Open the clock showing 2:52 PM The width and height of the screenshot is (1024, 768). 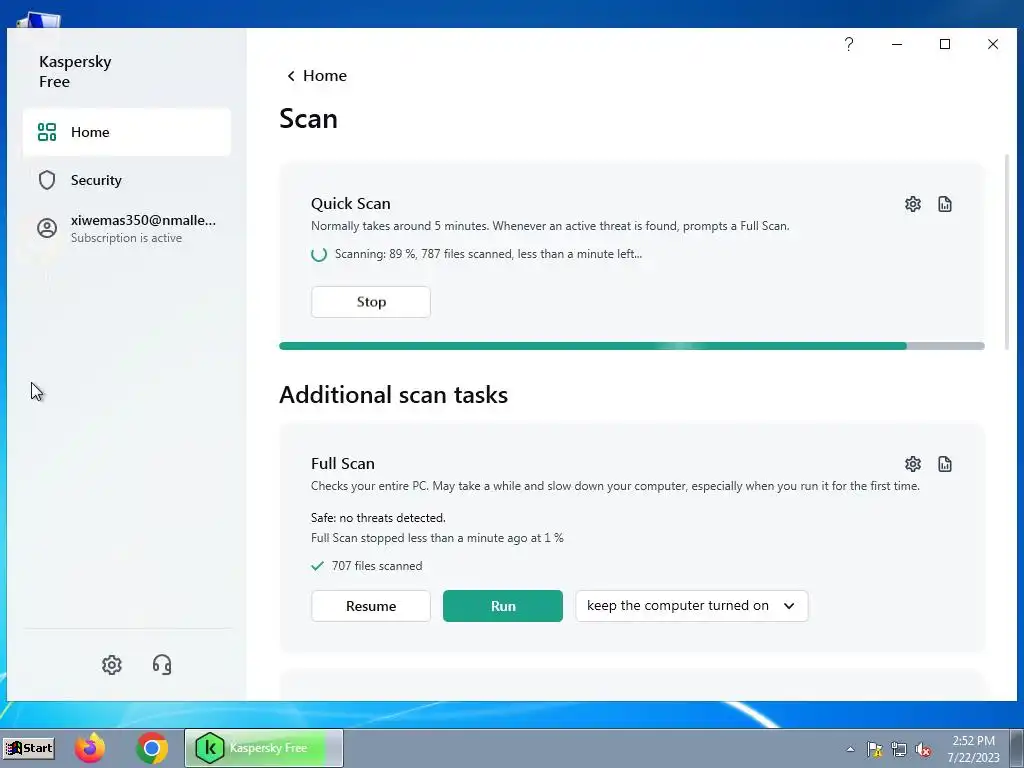pos(973,748)
